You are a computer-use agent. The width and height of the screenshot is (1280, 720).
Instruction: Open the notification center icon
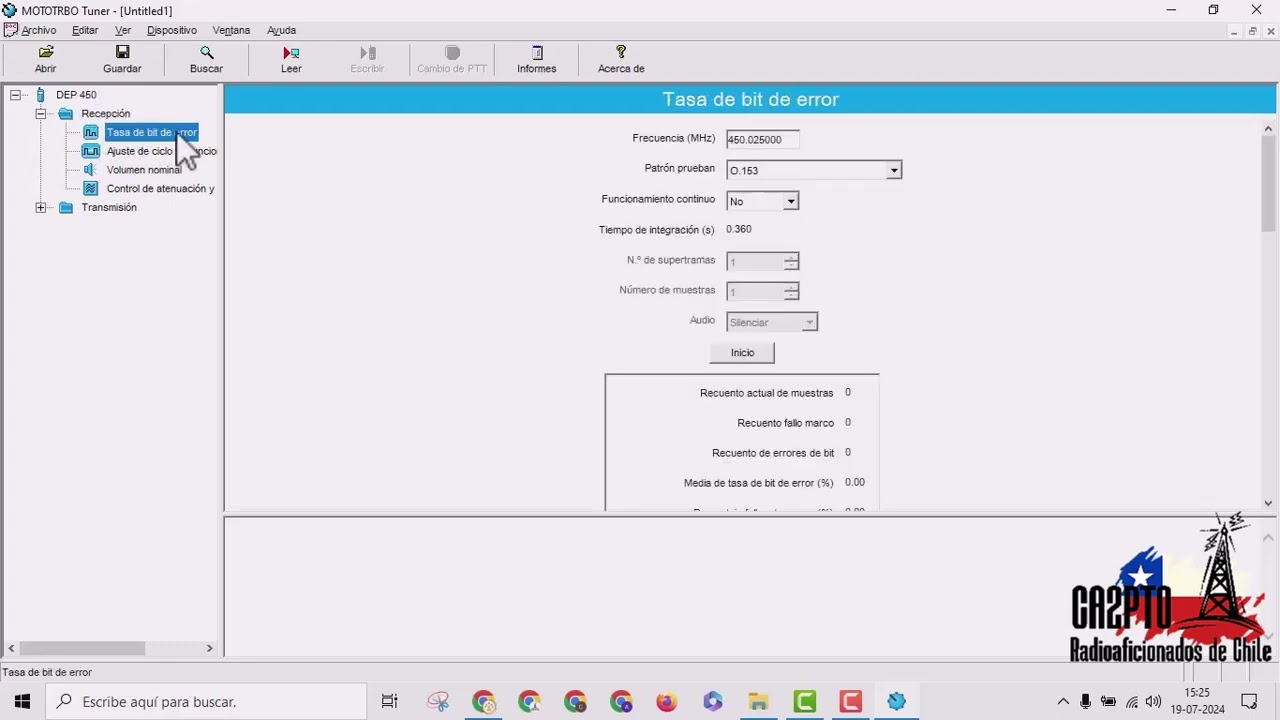pos(1249,702)
